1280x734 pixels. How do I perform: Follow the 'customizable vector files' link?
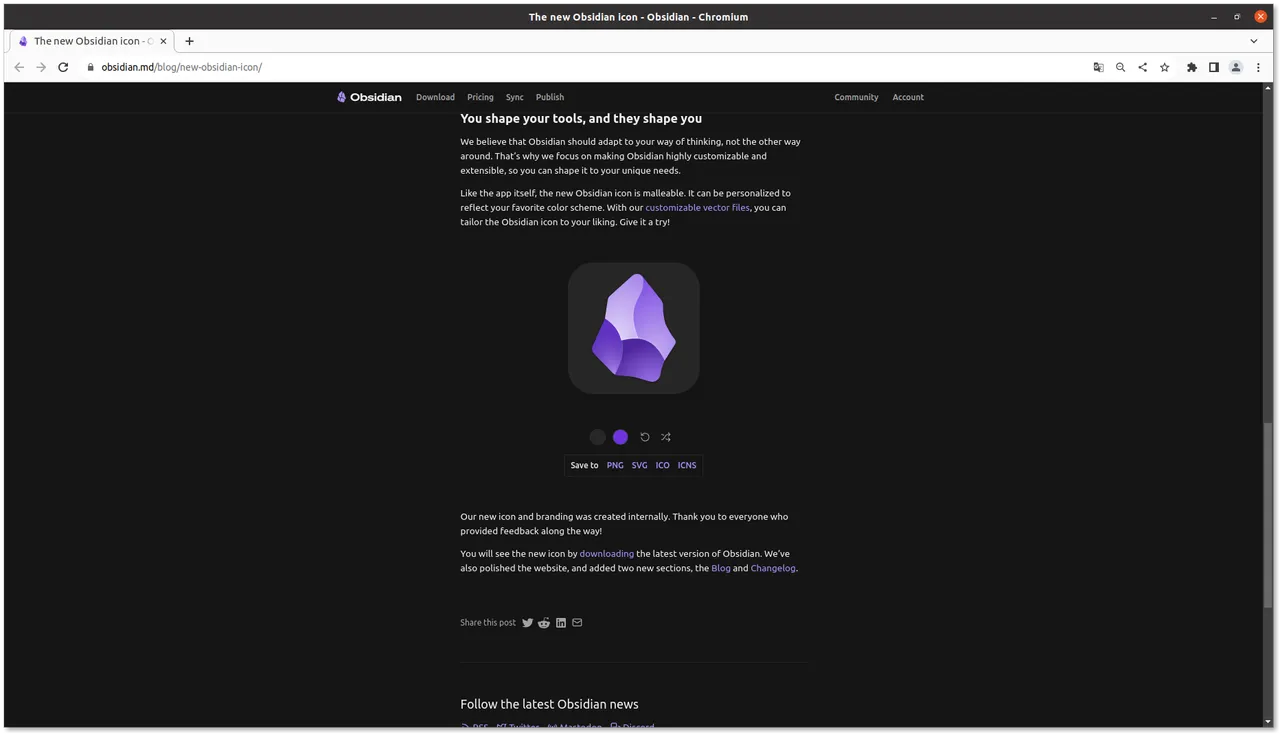coord(697,208)
